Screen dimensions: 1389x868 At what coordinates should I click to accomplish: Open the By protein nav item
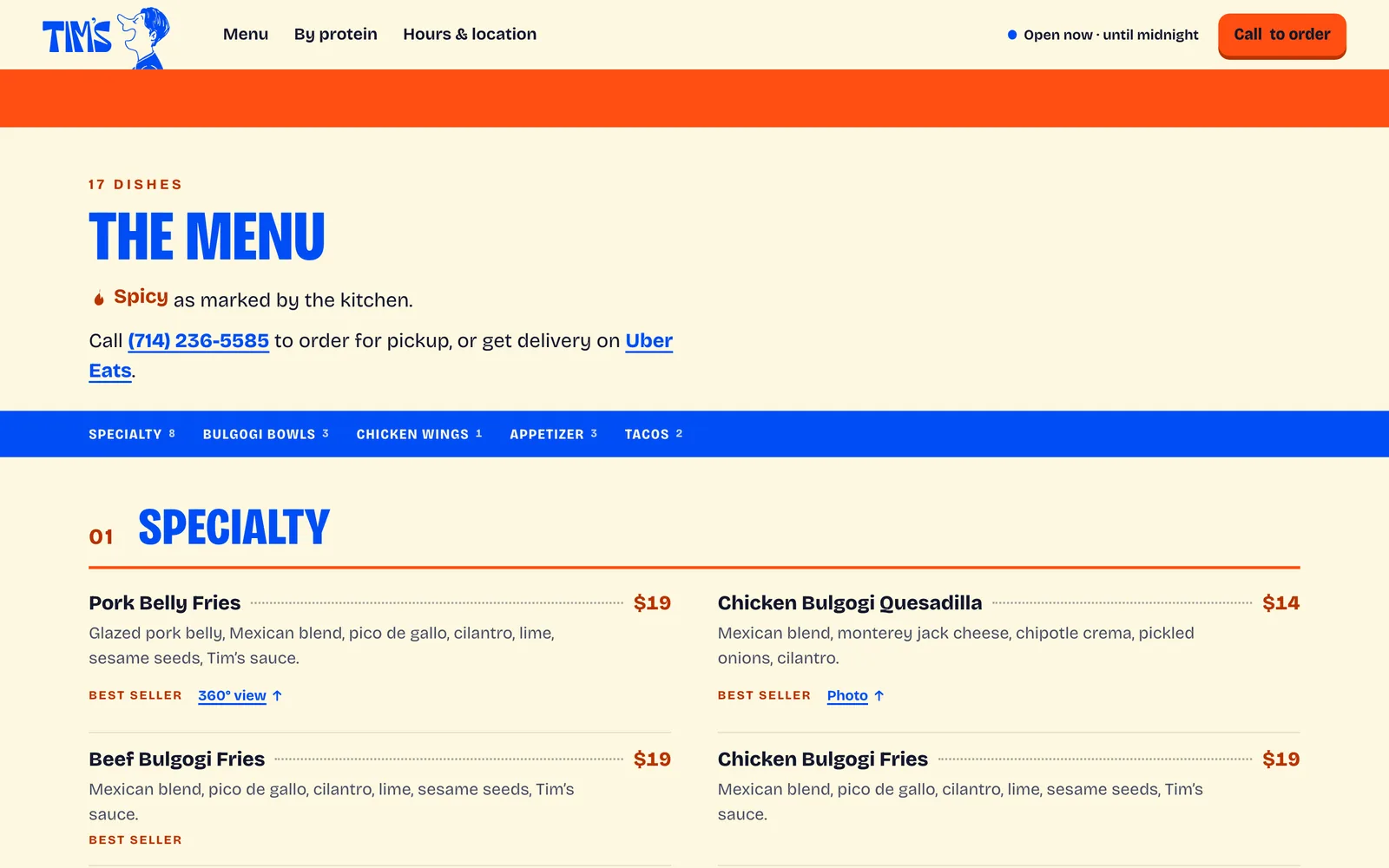click(x=336, y=34)
